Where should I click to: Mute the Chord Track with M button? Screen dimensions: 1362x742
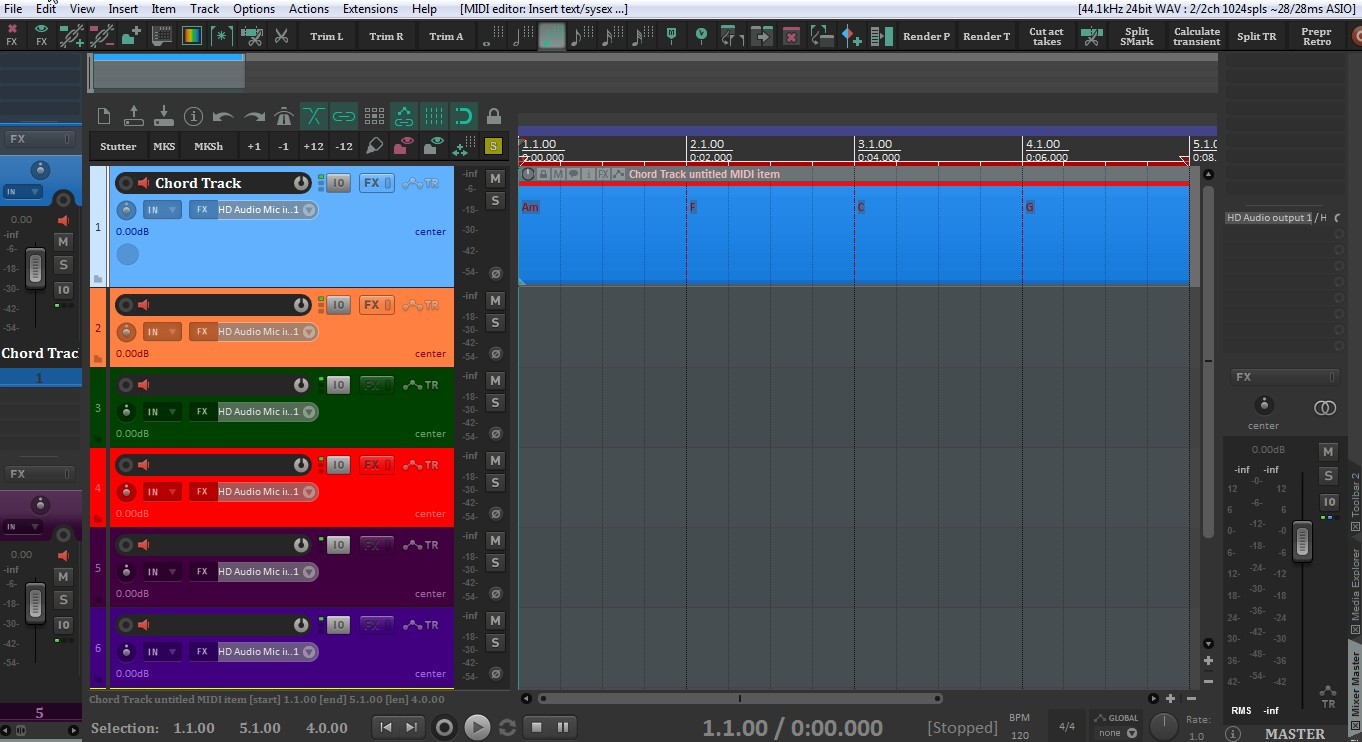495,179
